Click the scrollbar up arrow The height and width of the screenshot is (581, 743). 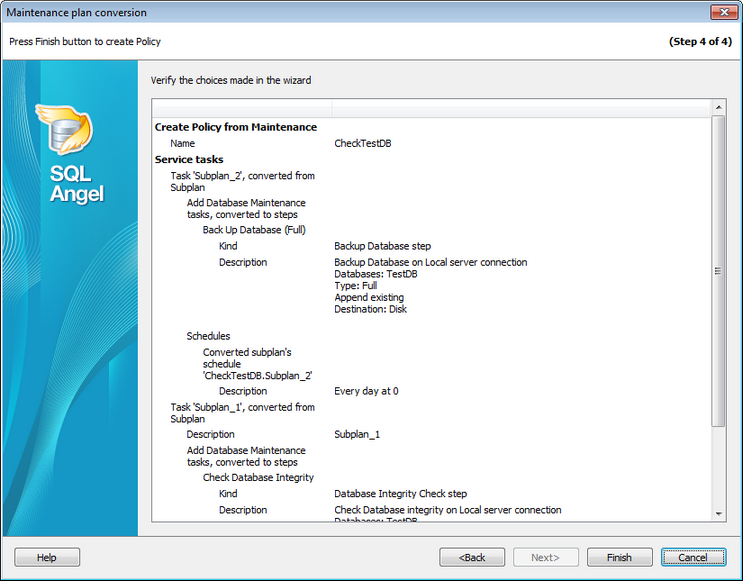(x=718, y=108)
